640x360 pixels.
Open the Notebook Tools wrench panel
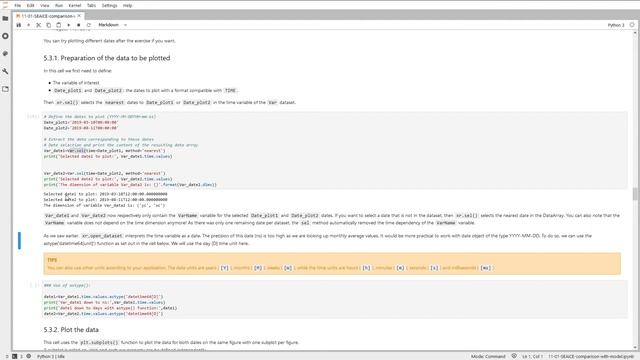click(5, 71)
